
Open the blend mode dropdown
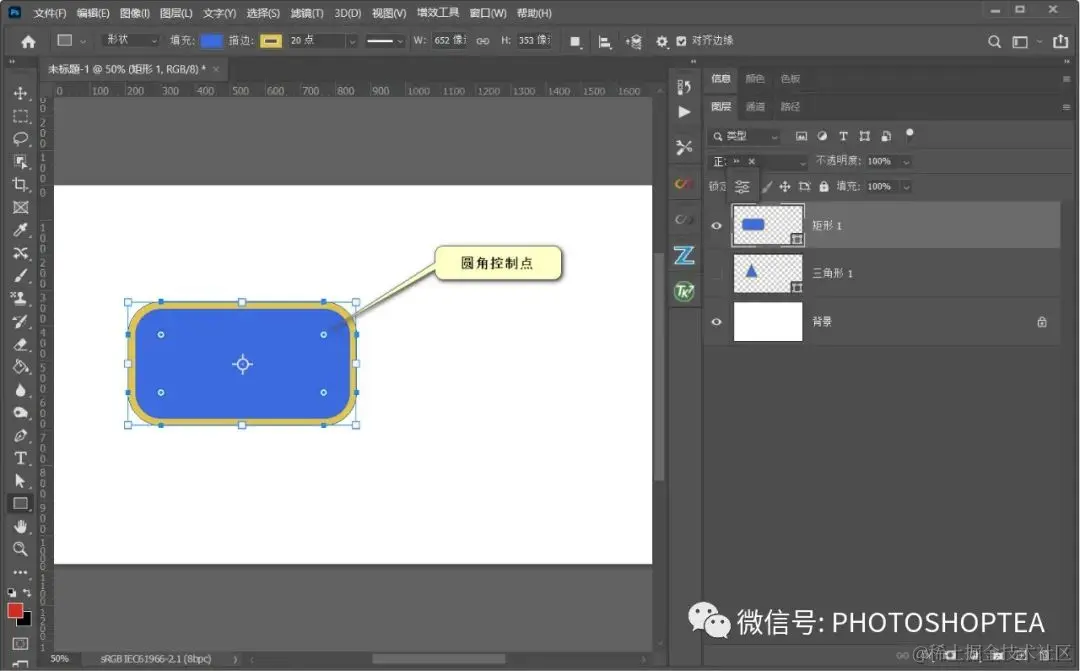tap(757, 162)
